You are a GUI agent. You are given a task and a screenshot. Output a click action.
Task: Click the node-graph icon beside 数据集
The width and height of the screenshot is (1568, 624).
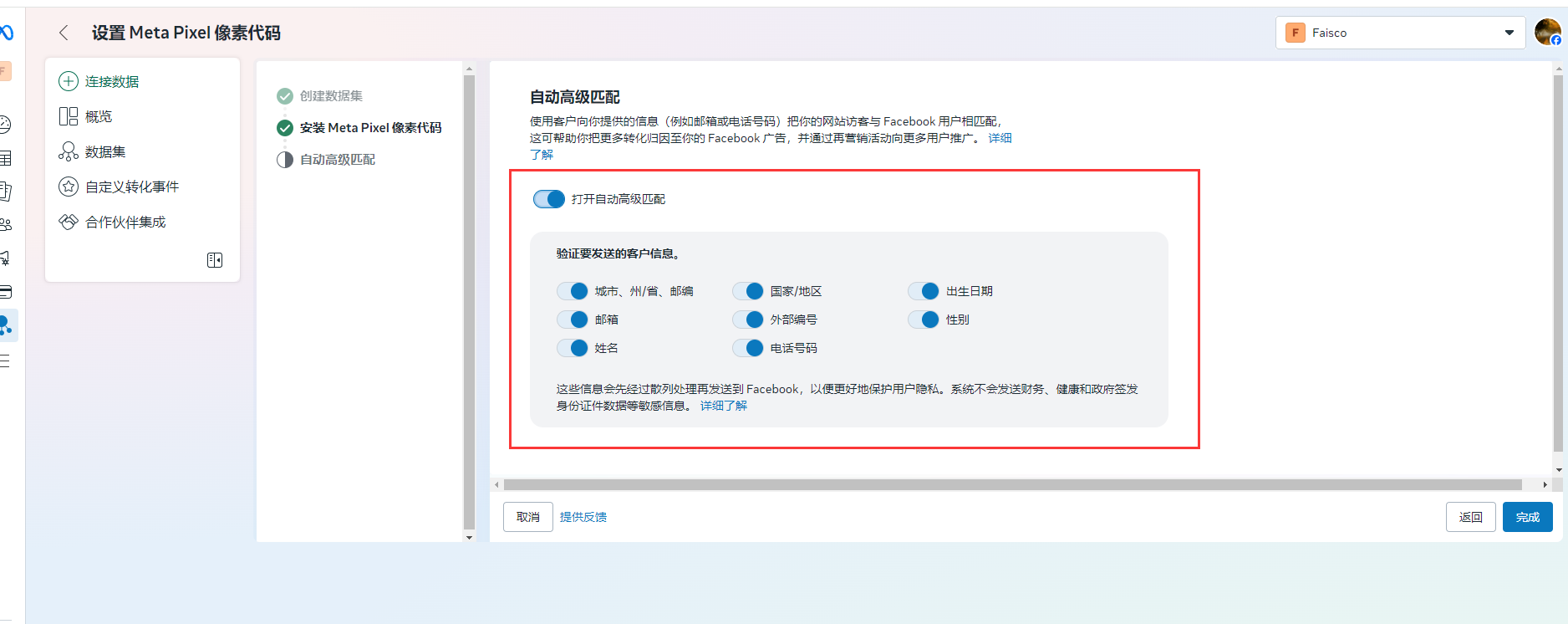69,151
